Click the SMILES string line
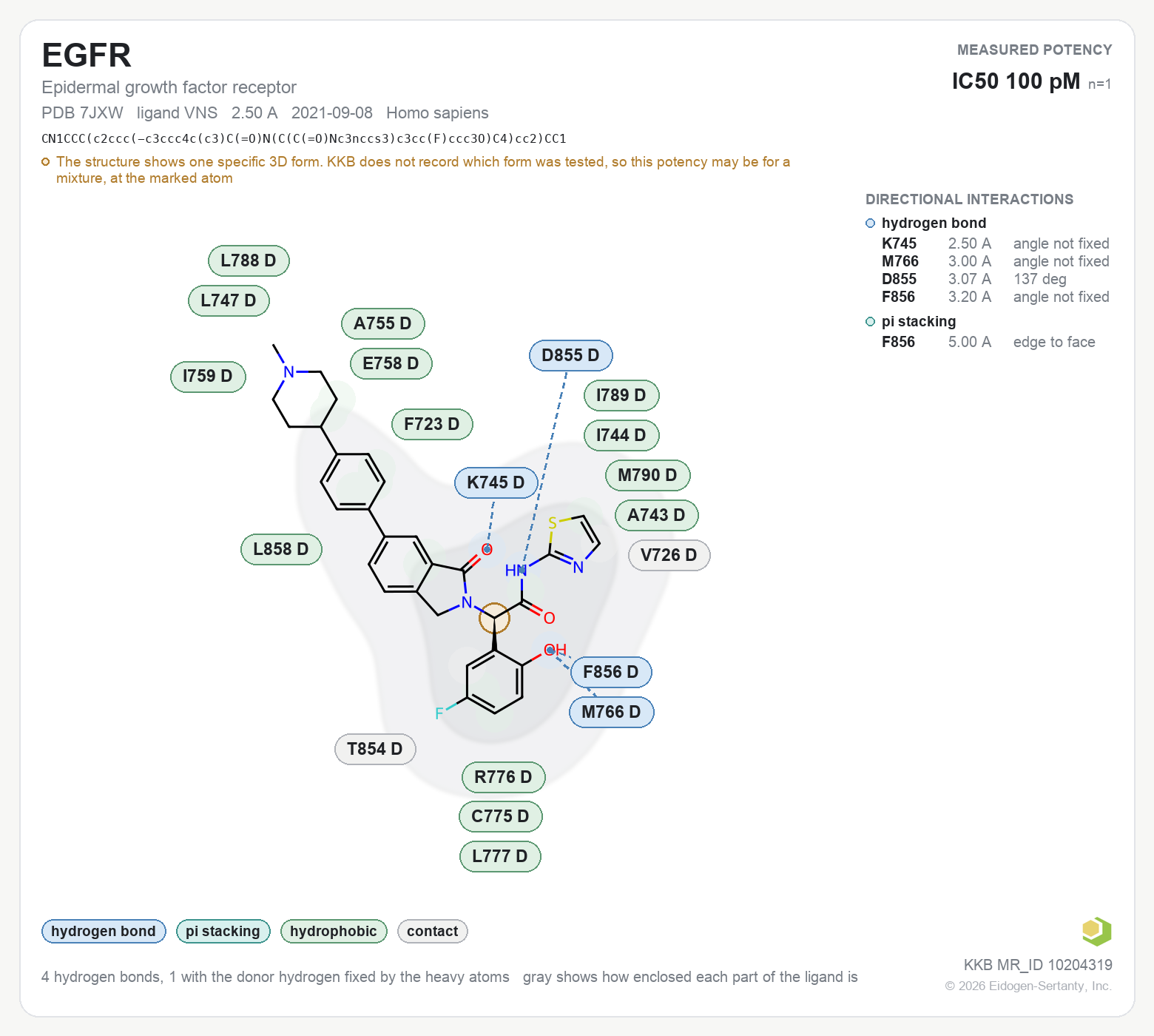Viewport: 1154px width, 1036px height. [304, 138]
